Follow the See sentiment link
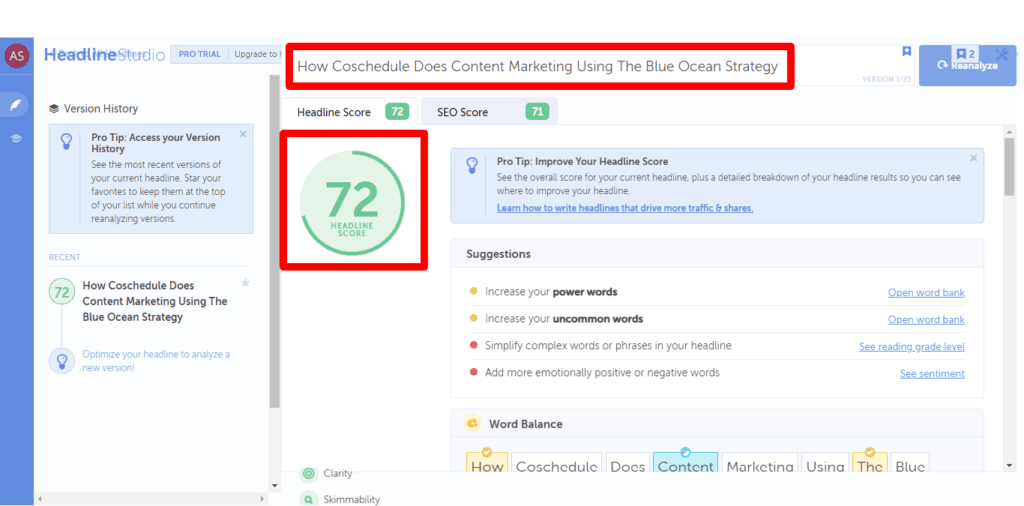Screen dimensions: 1024x506 [932, 373]
